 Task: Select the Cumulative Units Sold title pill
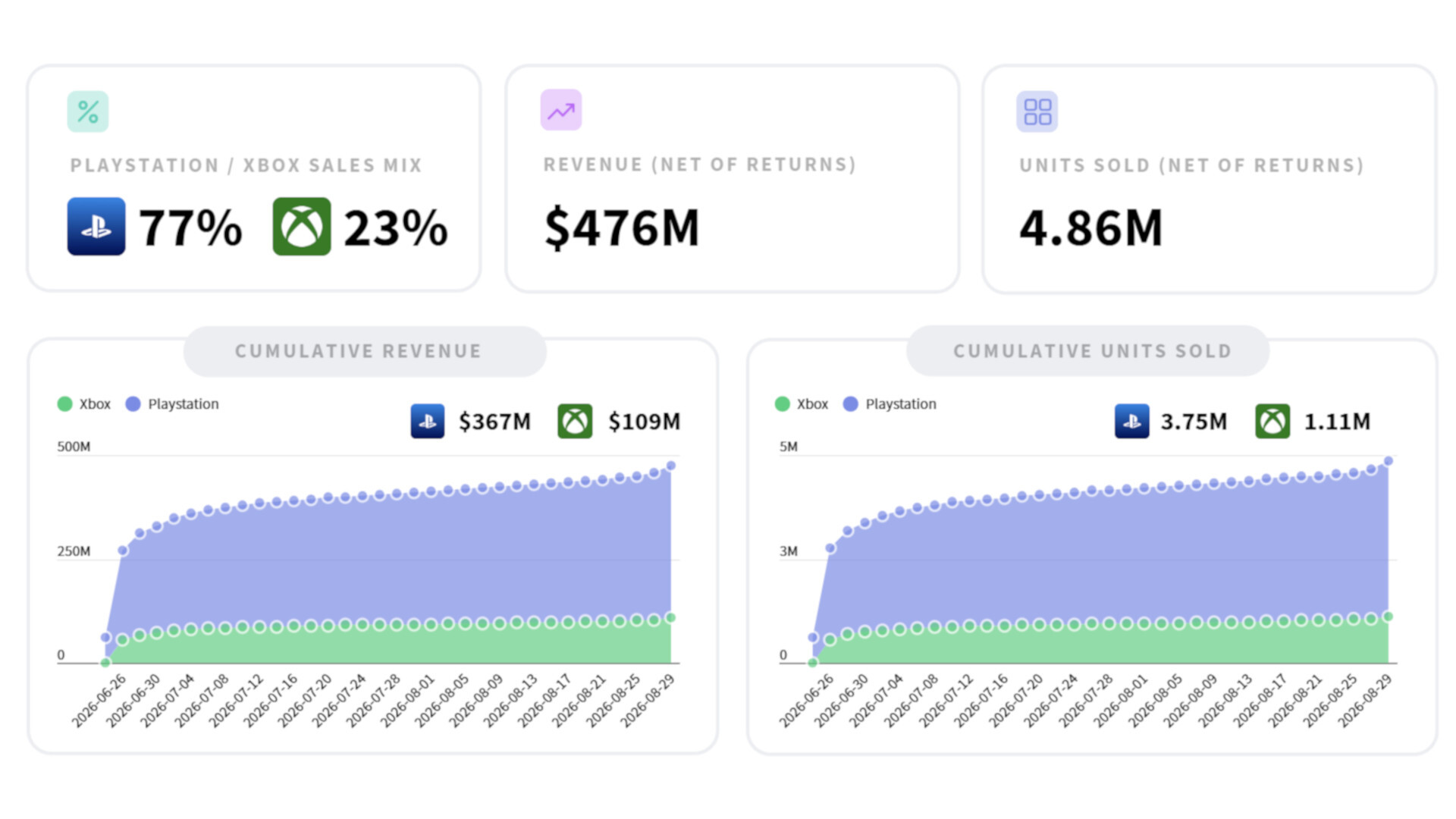coord(1087,351)
